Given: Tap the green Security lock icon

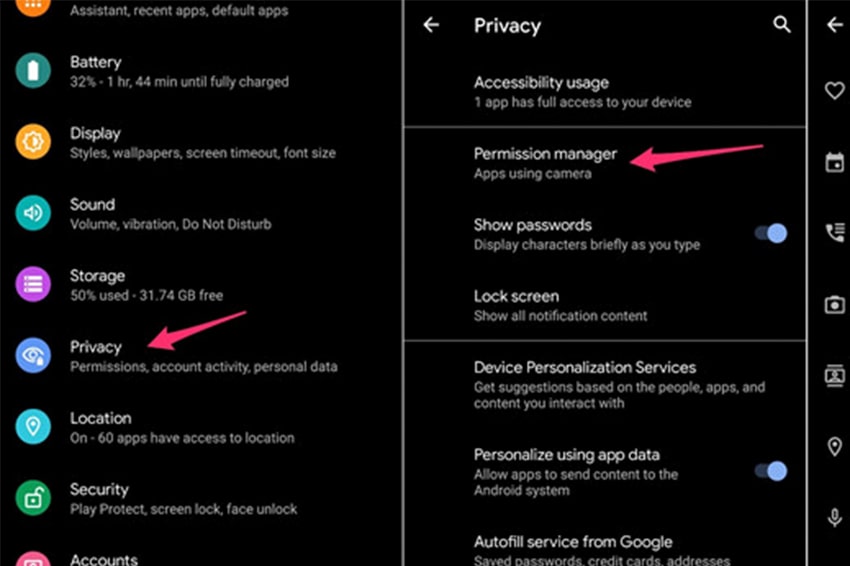Looking at the screenshot, I should pos(33,498).
